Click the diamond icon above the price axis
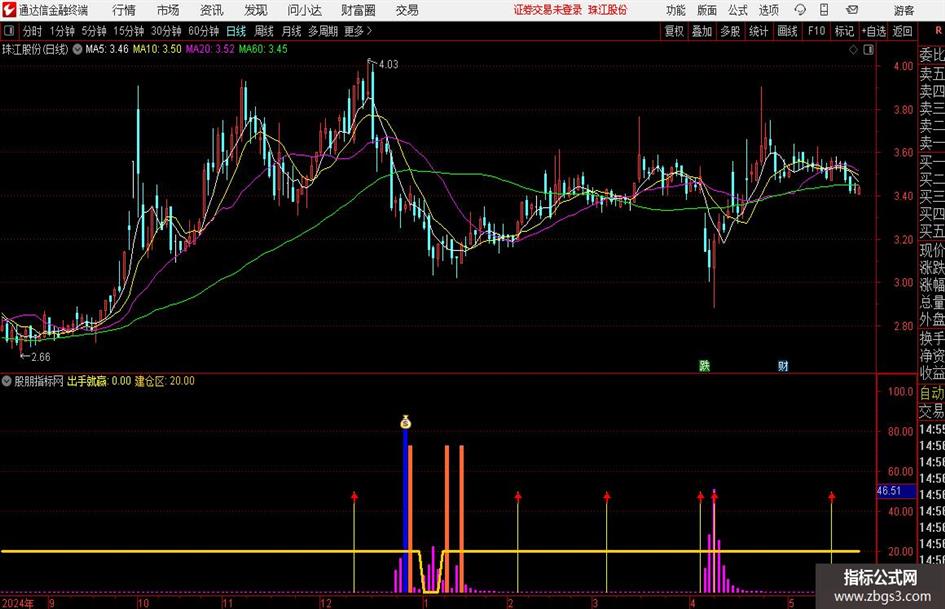This screenshot has width=945, height=609. click(x=853, y=50)
